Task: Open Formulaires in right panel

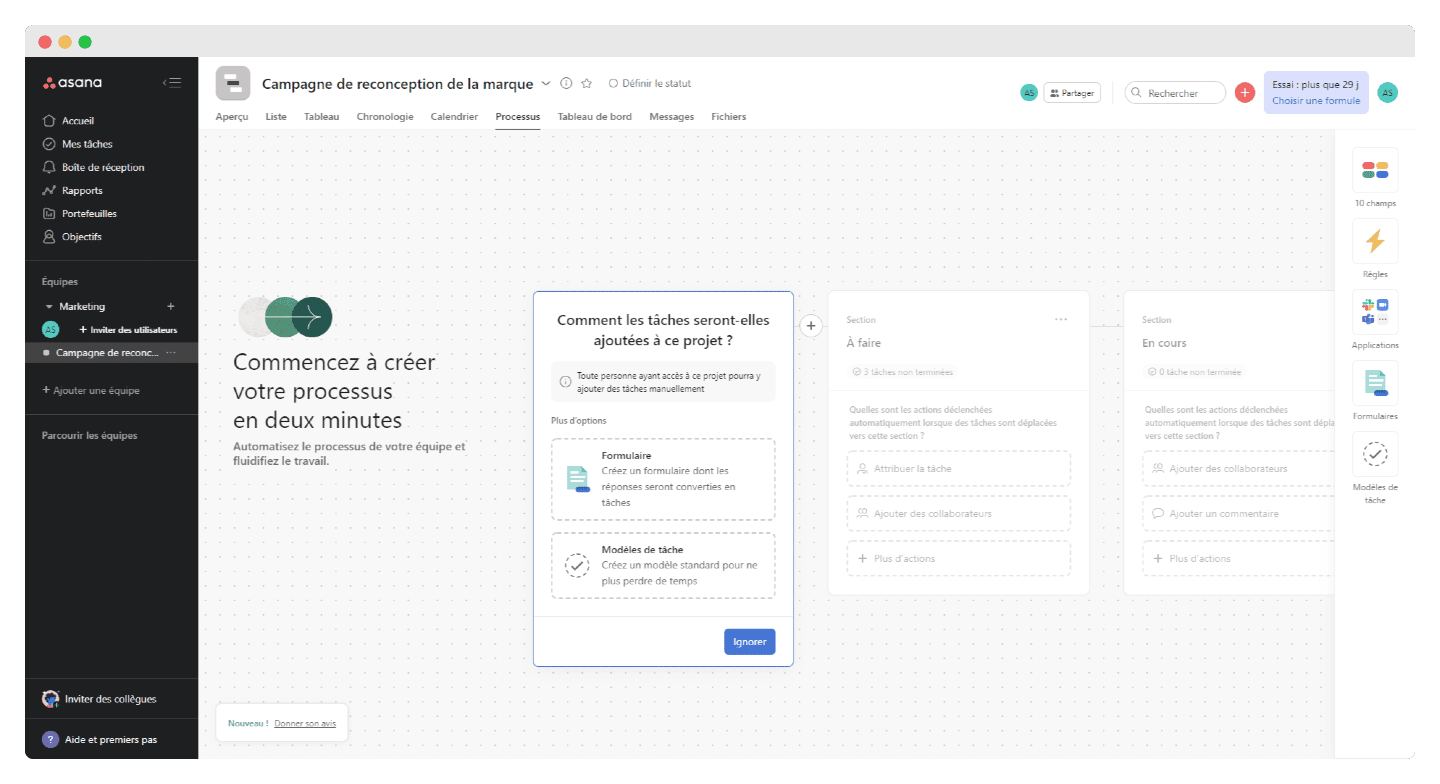Action: 1375,383
